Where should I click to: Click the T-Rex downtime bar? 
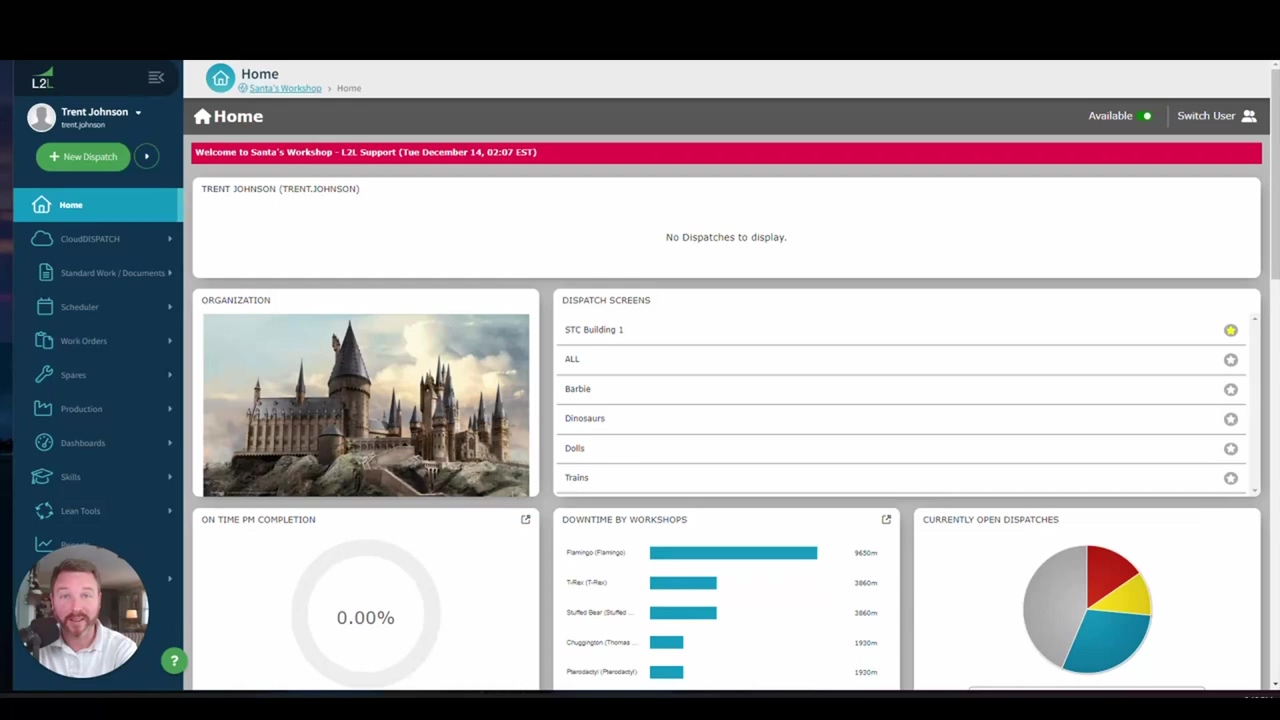pyautogui.click(x=683, y=583)
